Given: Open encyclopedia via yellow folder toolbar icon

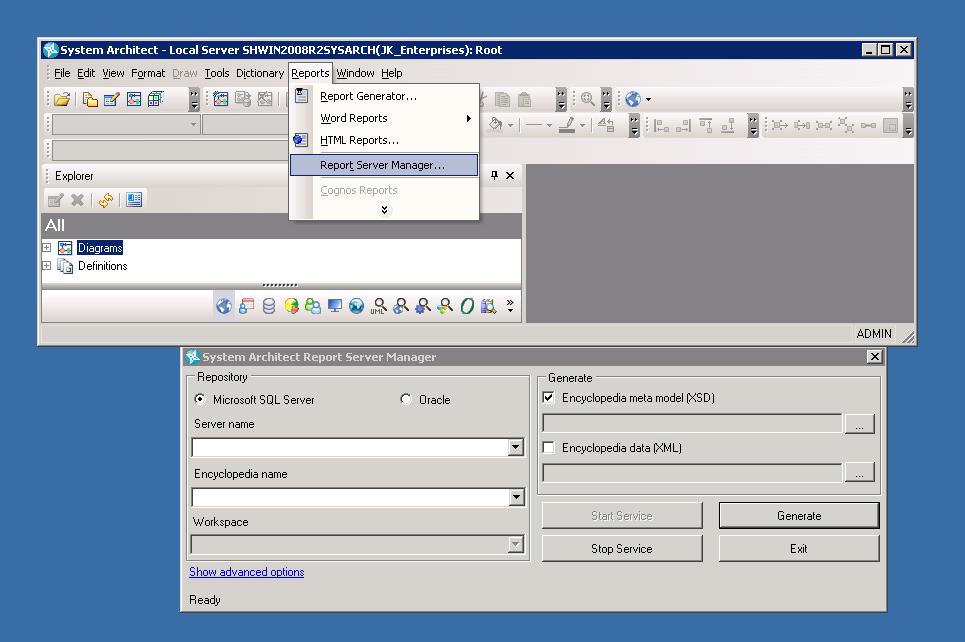Looking at the screenshot, I should click(62, 99).
